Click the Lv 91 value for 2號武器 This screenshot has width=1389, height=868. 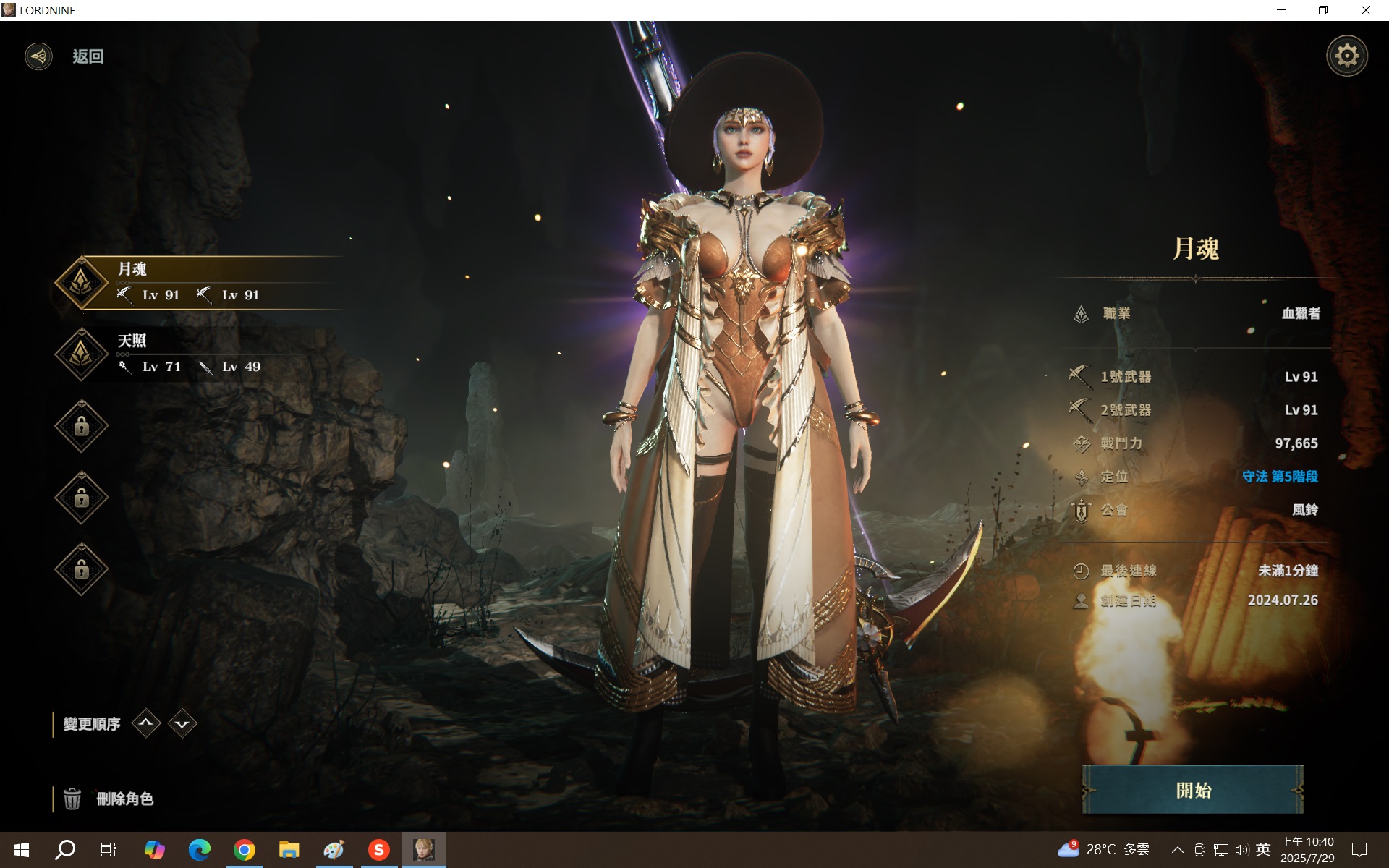(1301, 410)
